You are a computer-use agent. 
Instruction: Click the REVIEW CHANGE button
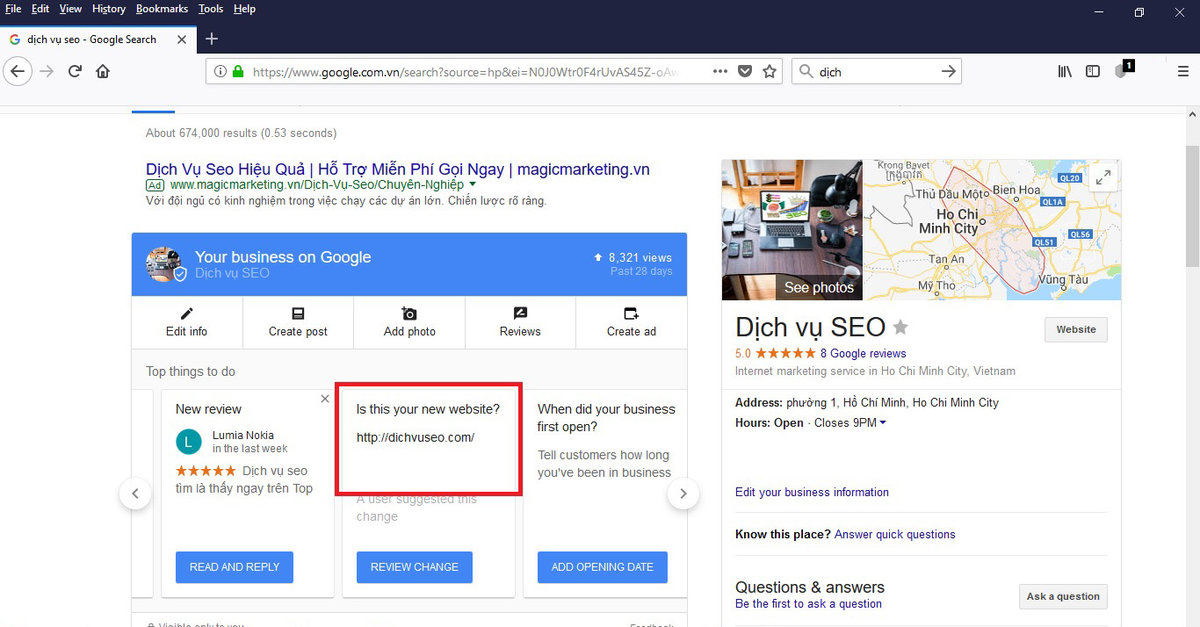pos(414,567)
